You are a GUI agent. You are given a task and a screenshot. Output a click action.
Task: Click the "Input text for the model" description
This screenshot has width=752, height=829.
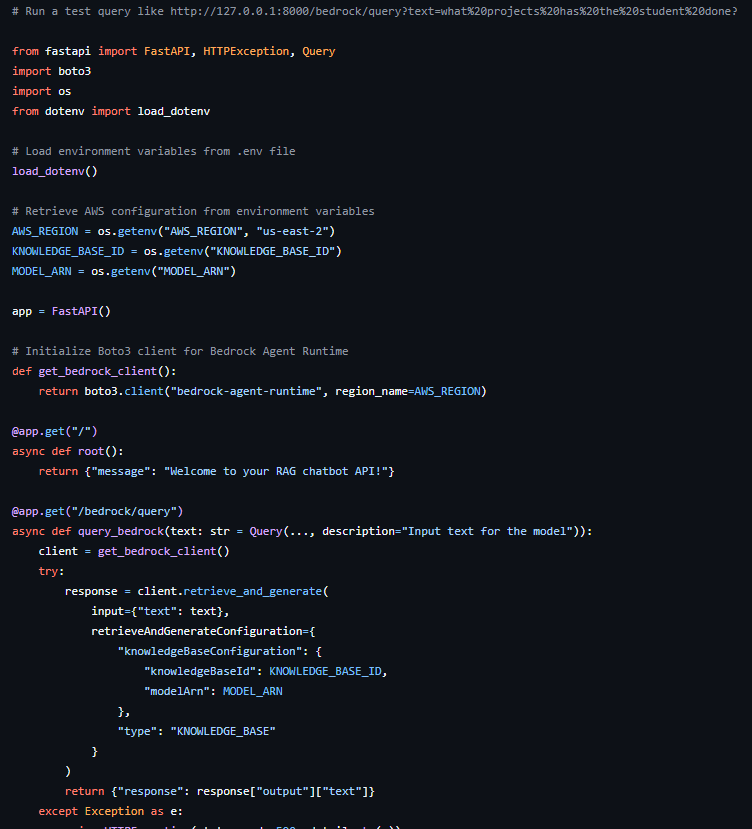click(488, 531)
